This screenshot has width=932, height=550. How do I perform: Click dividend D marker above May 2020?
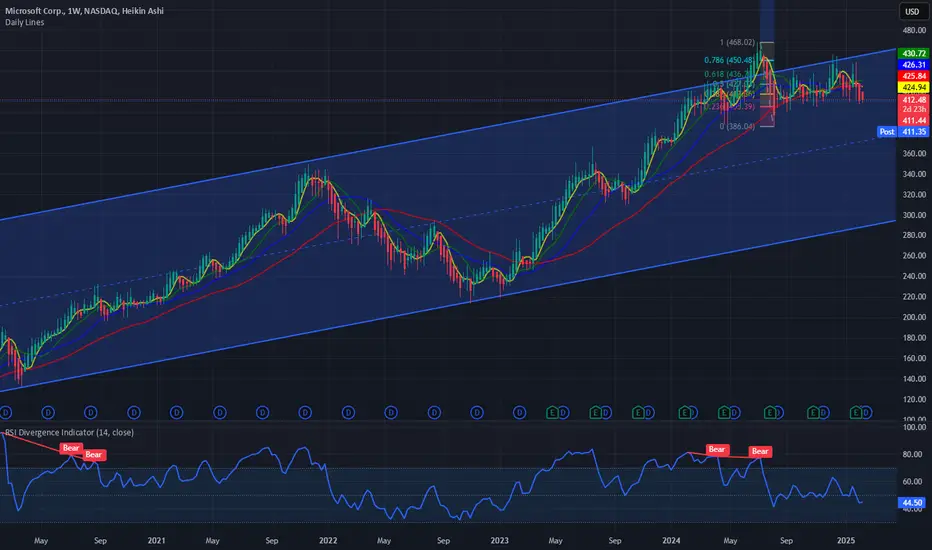pyautogui.click(x=48, y=412)
